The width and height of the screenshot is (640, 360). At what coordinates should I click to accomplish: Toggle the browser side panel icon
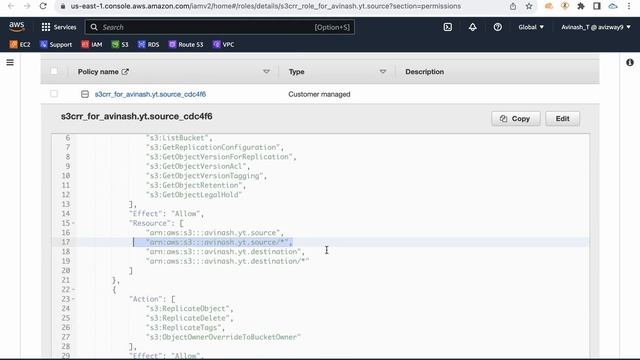tap(597, 6)
